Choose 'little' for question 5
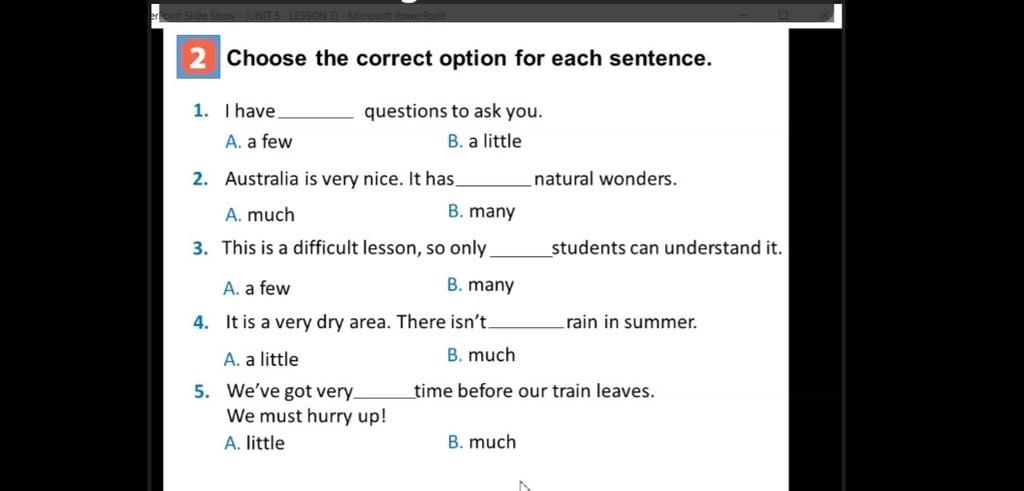This screenshot has width=1024, height=491. click(x=254, y=443)
